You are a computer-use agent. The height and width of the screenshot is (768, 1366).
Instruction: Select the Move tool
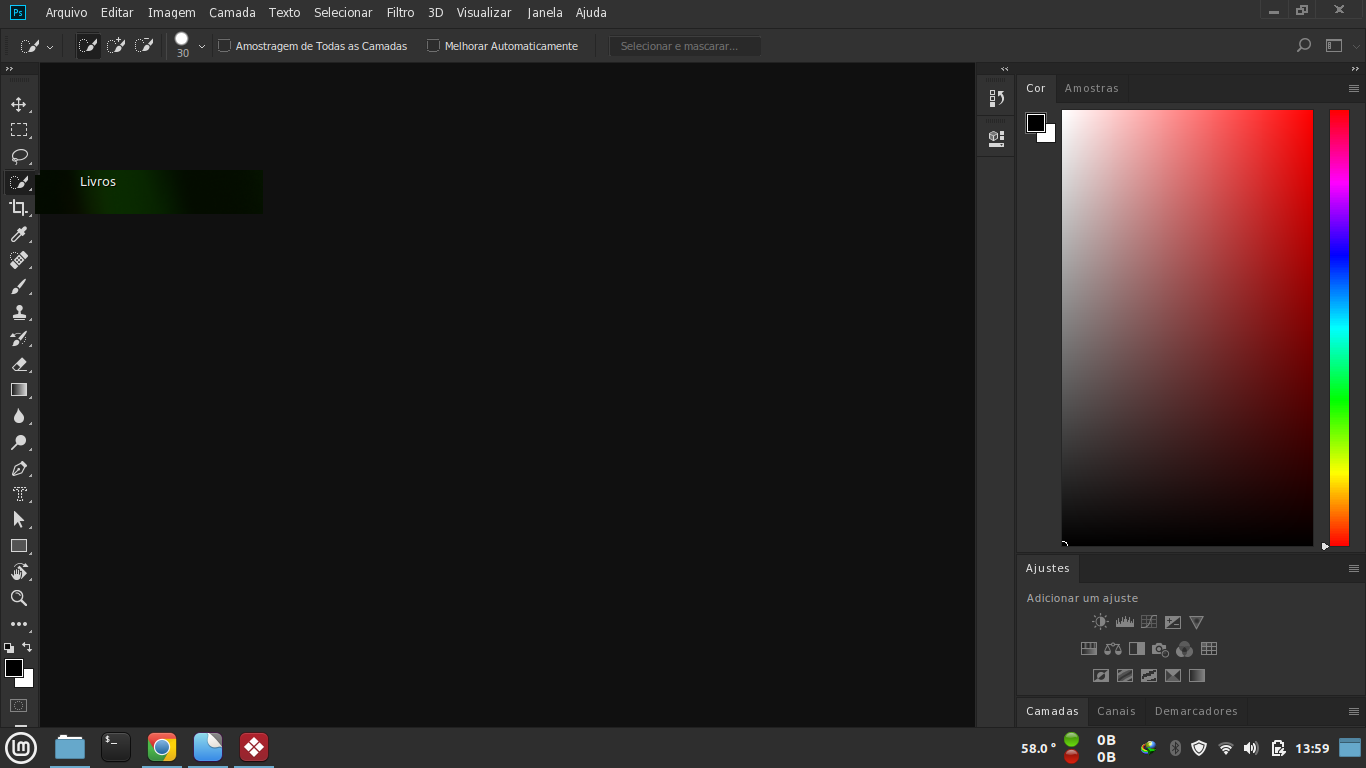tap(18, 105)
